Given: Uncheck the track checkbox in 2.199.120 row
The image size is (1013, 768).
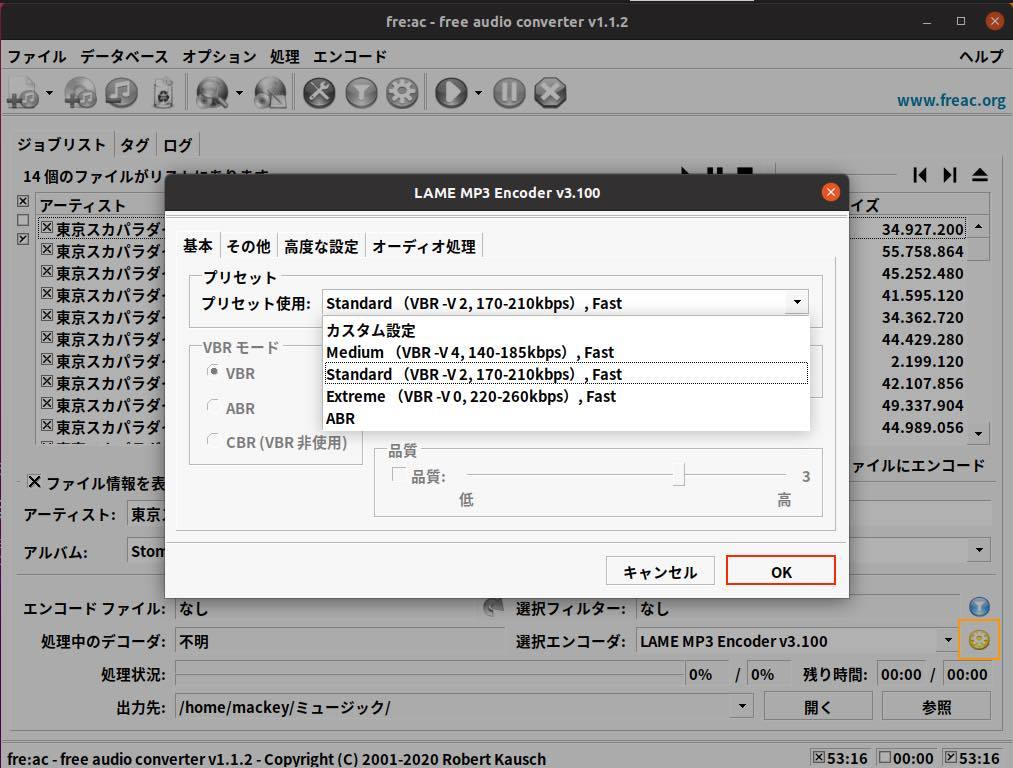Looking at the screenshot, I should 47,359.
